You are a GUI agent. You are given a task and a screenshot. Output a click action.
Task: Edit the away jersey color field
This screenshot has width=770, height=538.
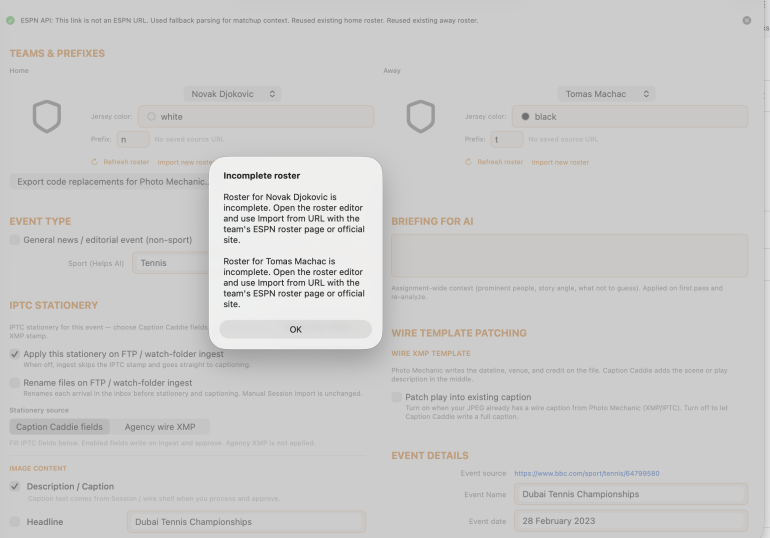(x=630, y=116)
